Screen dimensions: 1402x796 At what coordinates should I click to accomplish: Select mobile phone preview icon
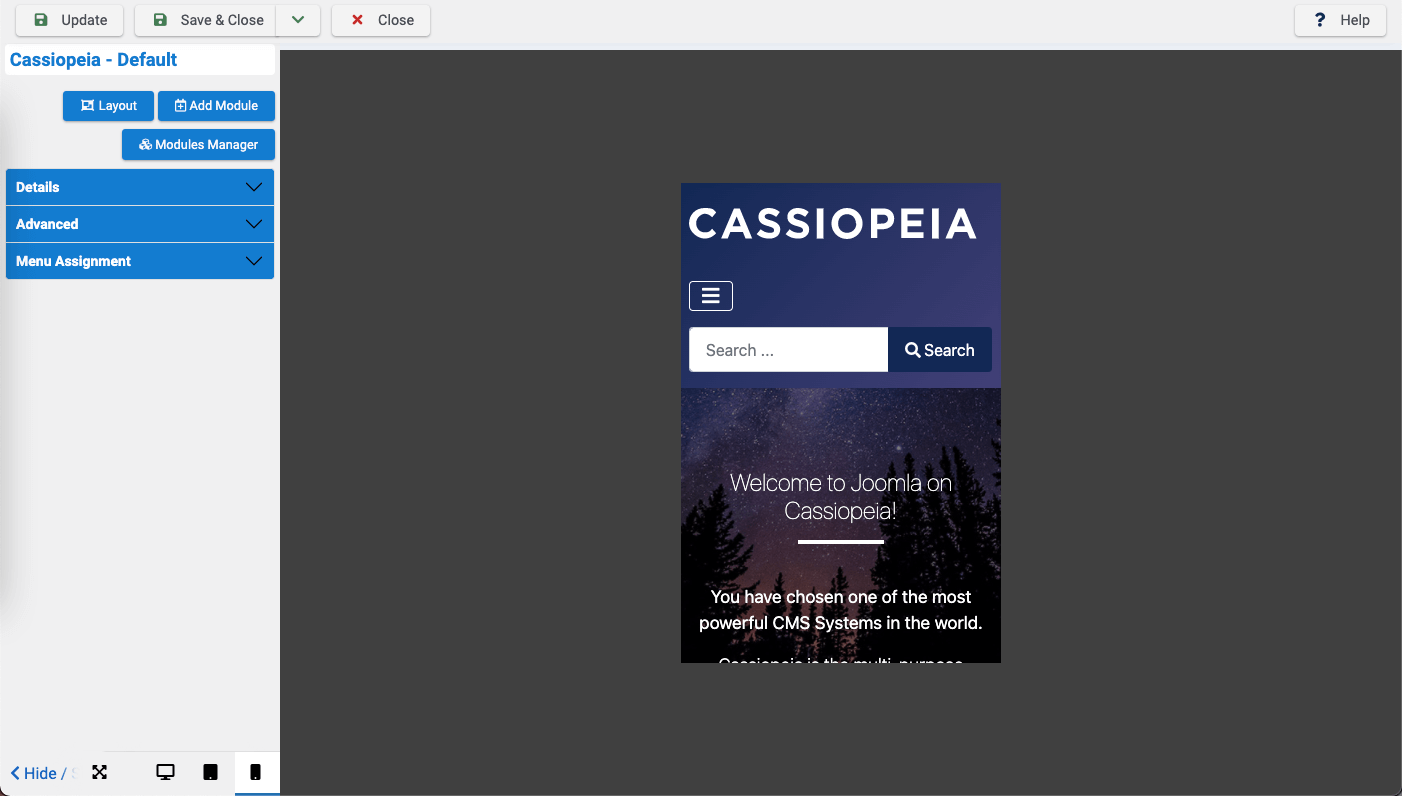pos(256,772)
